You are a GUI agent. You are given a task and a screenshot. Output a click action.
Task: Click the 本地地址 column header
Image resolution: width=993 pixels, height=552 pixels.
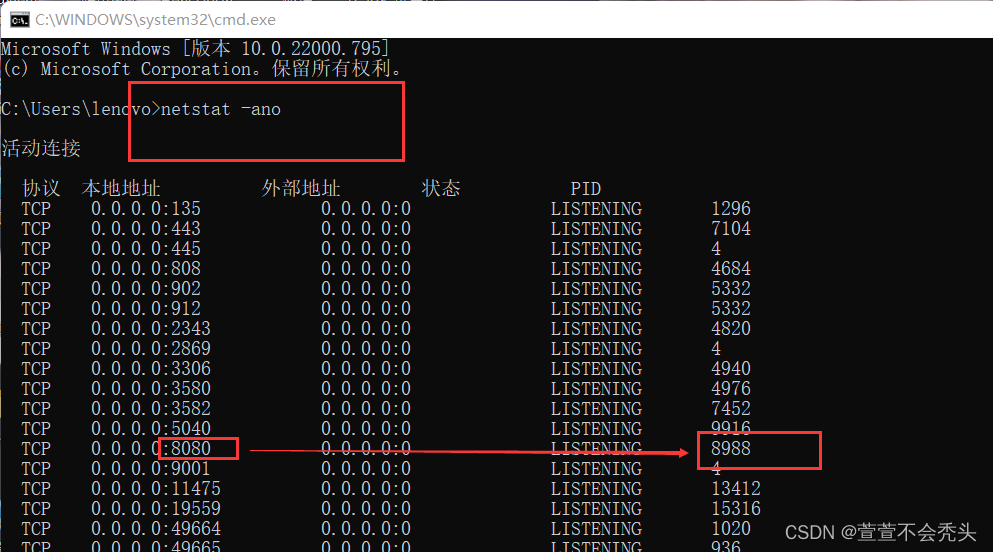121,189
